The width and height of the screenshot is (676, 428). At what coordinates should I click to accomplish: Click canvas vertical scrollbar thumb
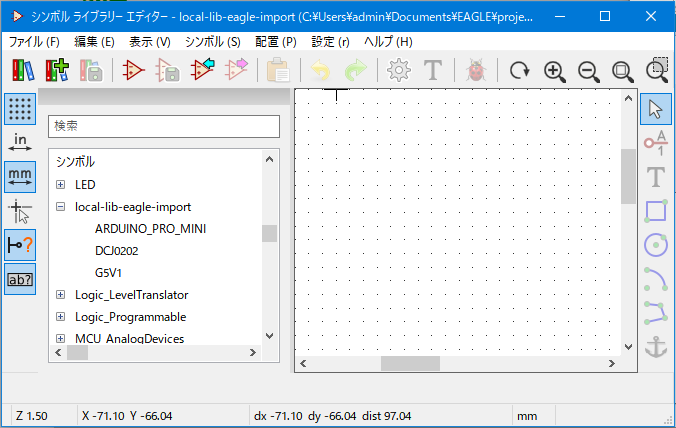click(x=629, y=176)
